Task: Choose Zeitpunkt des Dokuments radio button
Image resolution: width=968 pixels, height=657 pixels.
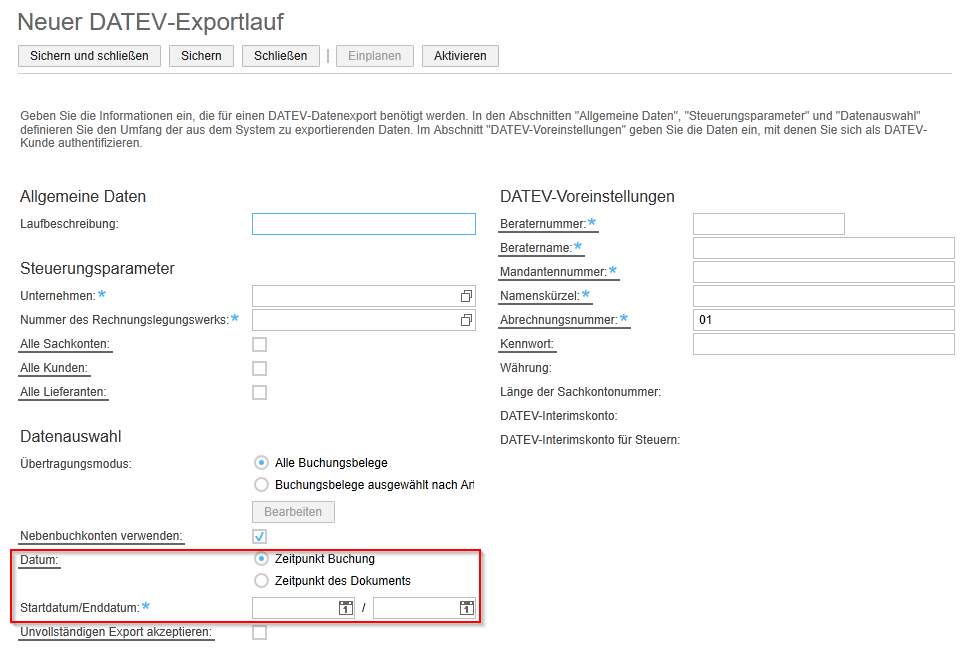Action: coord(261,581)
